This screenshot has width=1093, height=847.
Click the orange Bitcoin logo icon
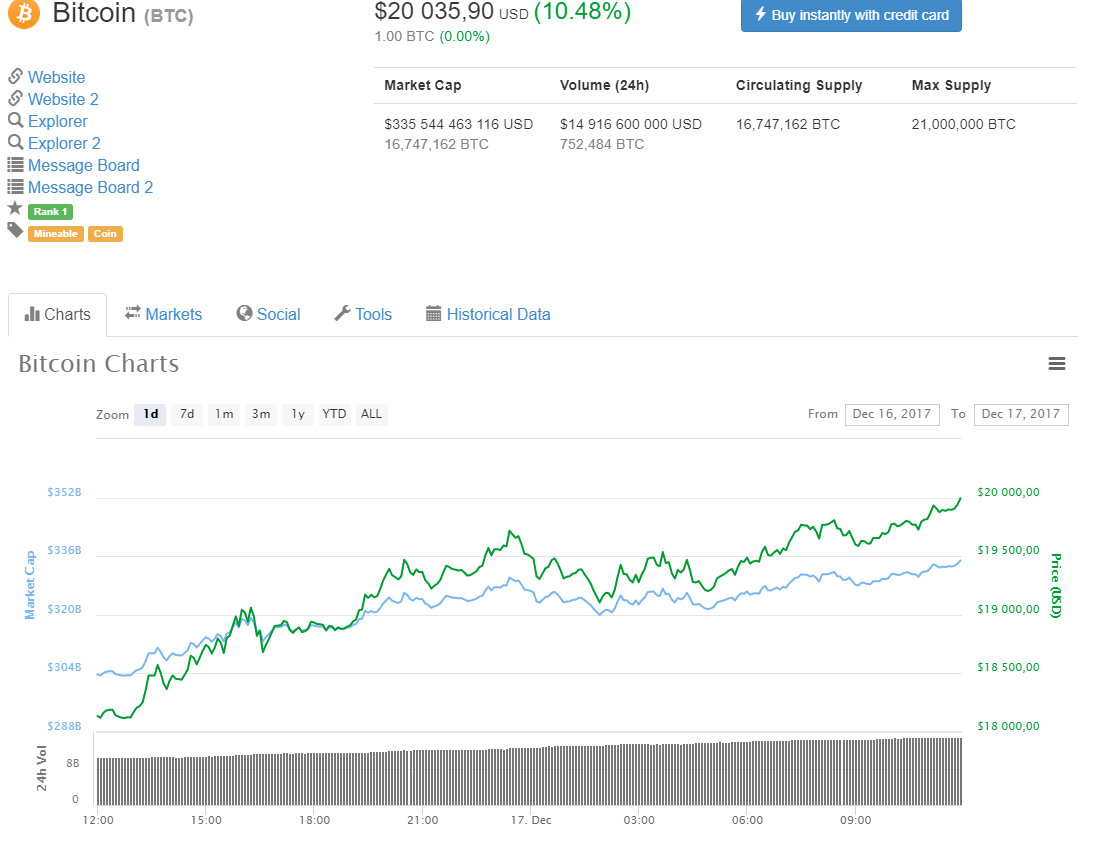(22, 13)
